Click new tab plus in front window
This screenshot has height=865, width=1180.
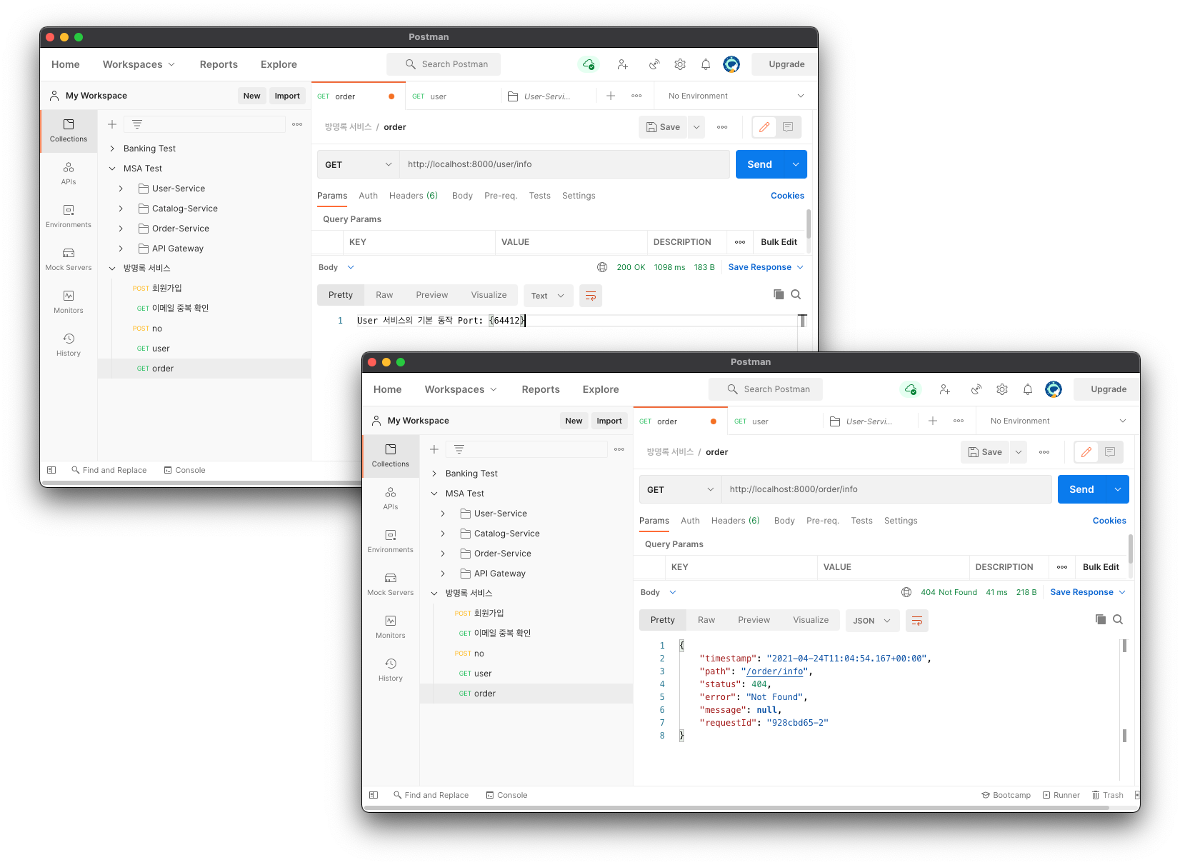tap(932, 421)
